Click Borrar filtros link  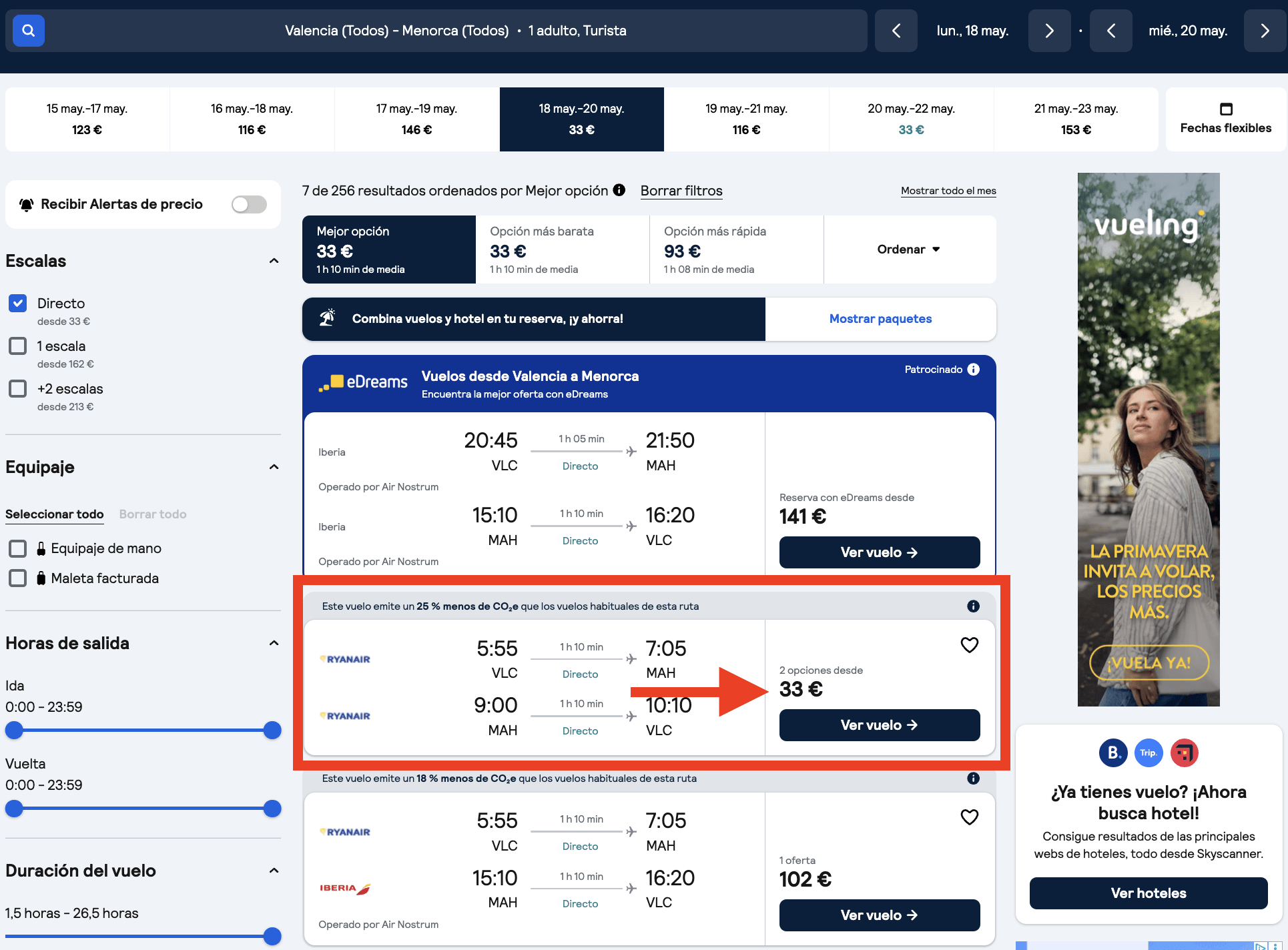(x=681, y=191)
